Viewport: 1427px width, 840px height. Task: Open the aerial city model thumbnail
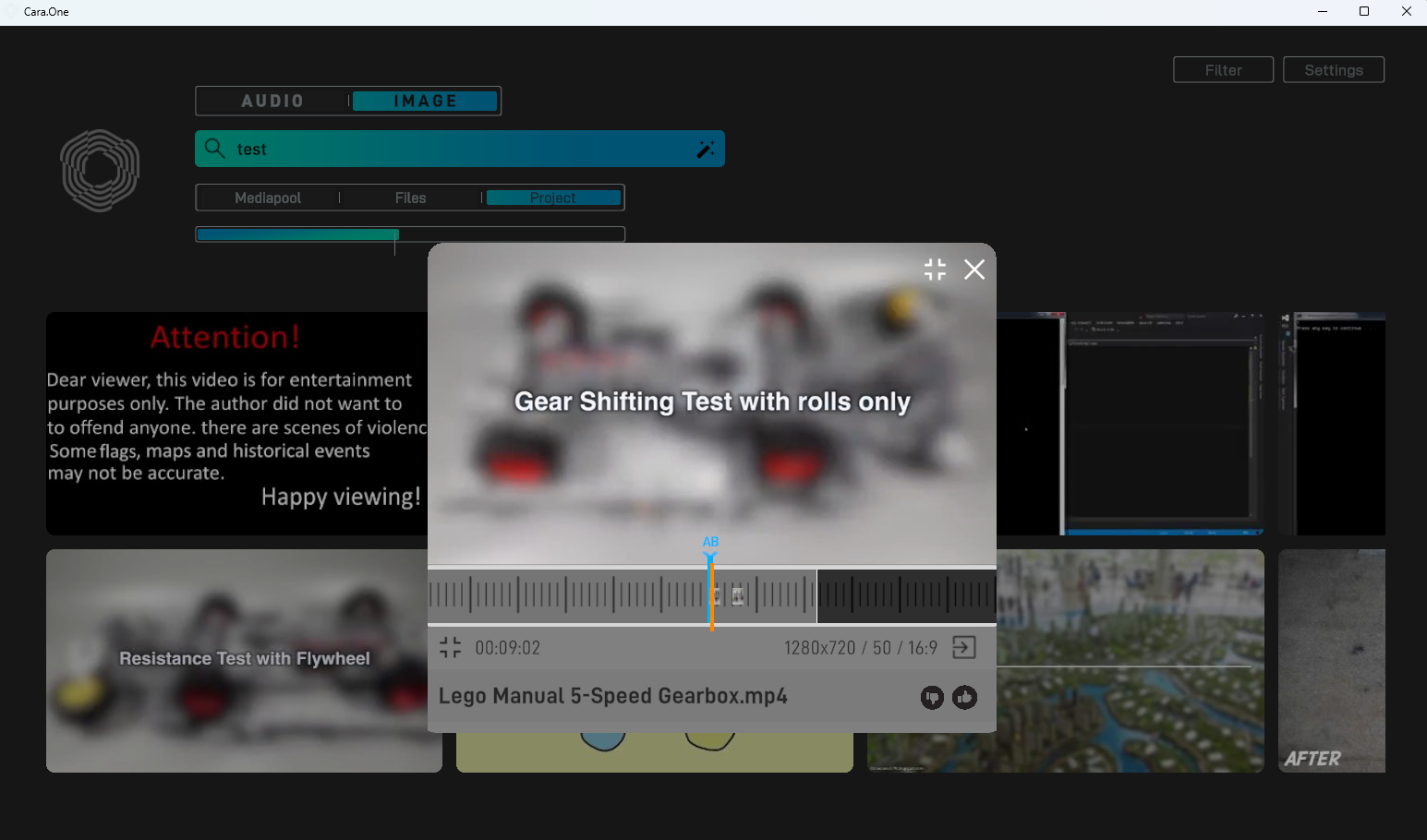point(1131,661)
